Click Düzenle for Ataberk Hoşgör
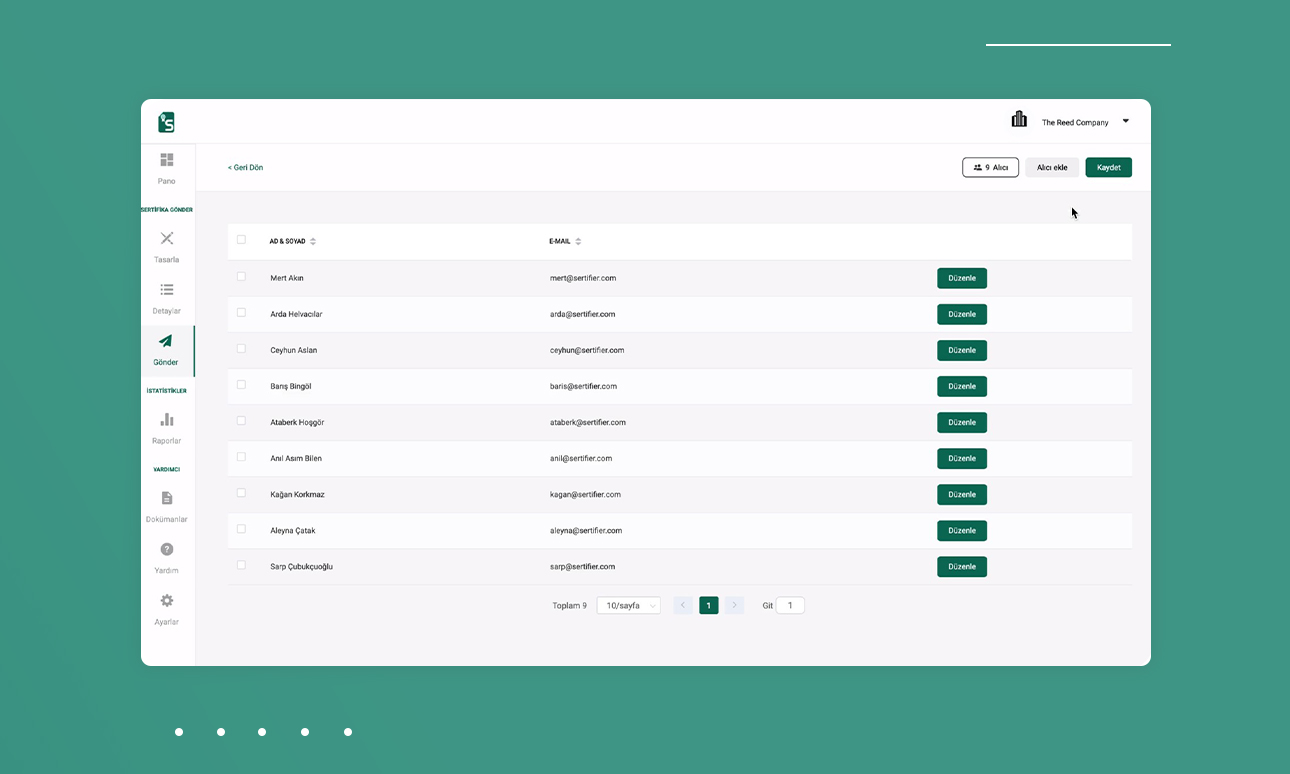This screenshot has height=774, width=1290. point(962,422)
